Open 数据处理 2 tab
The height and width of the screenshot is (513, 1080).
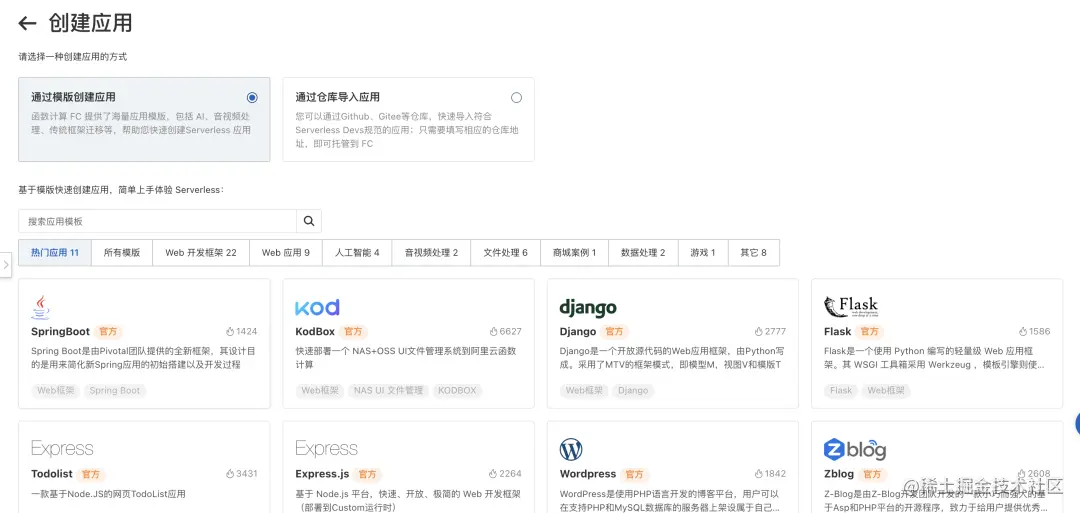click(643, 253)
